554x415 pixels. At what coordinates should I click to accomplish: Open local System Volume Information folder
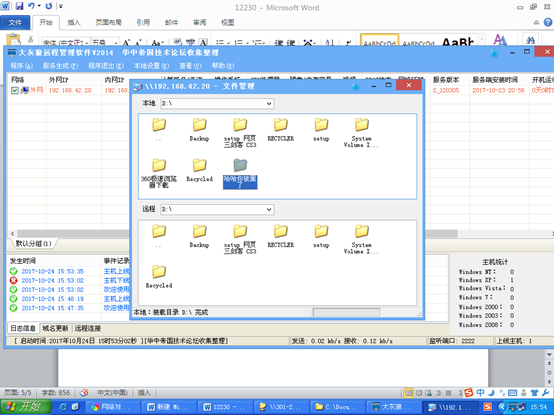pos(361,133)
